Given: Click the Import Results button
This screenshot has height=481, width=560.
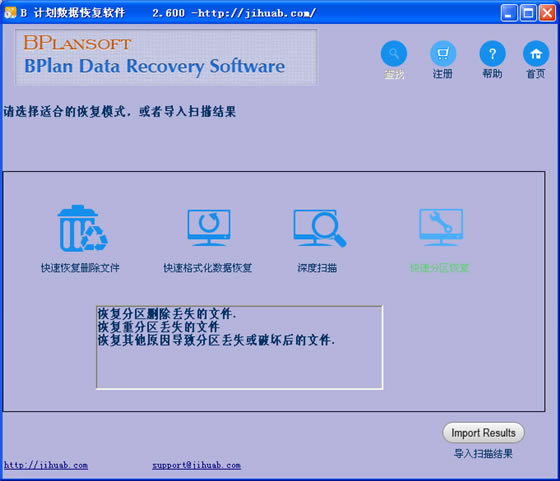Looking at the screenshot, I should tap(483, 433).
